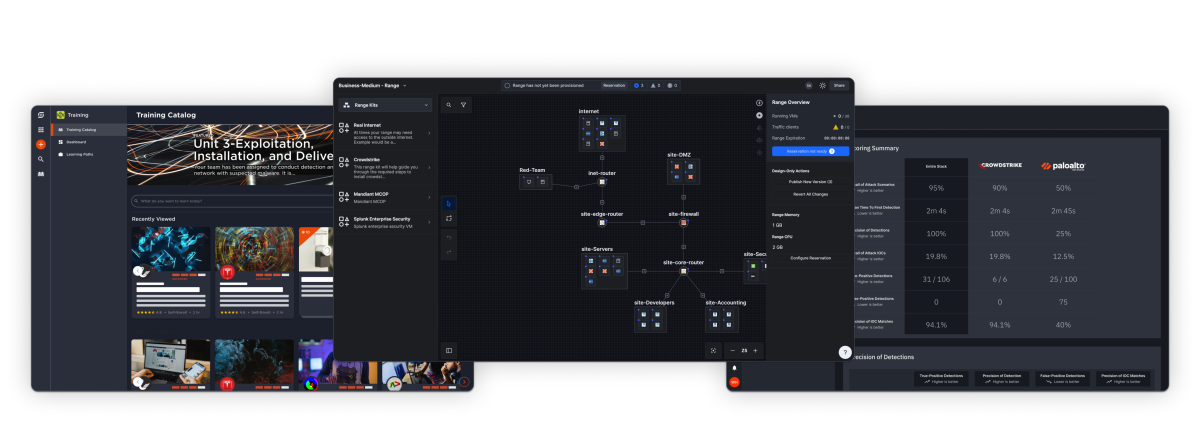Click the undo arrow on canvas toolbar
The width and height of the screenshot is (1200, 444).
[449, 237]
